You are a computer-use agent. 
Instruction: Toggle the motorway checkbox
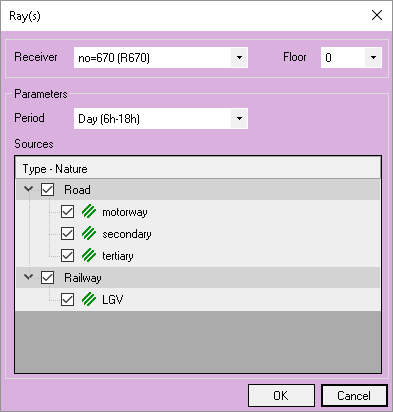[67, 212]
